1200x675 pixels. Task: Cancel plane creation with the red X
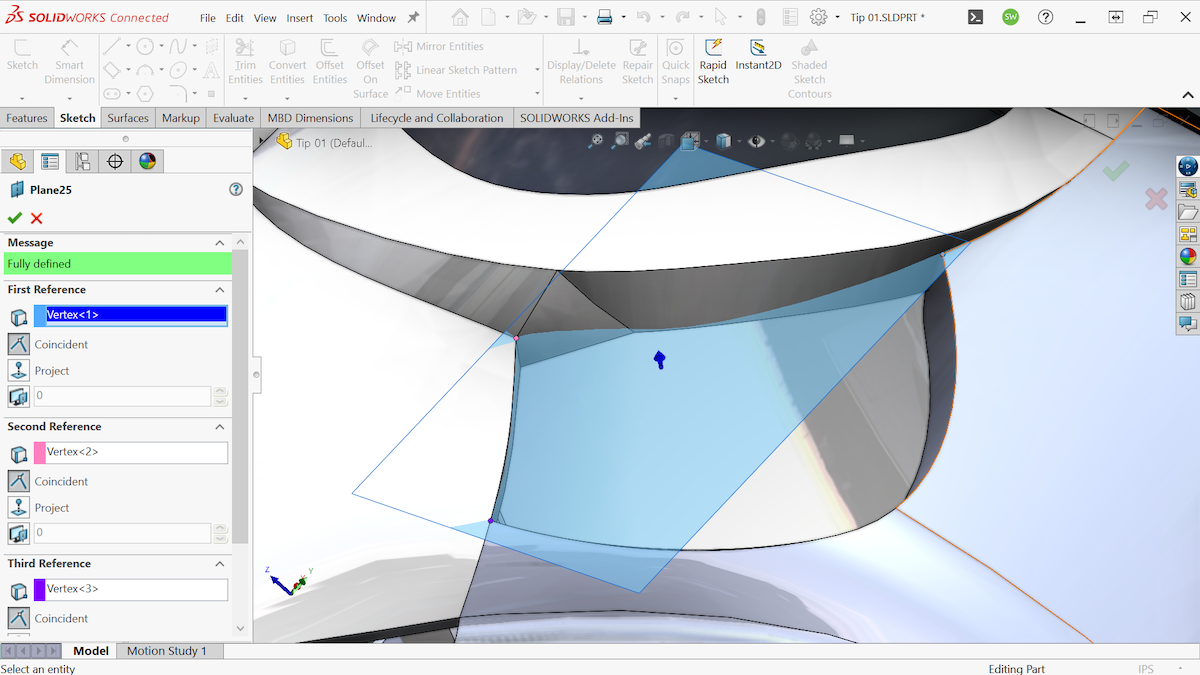tap(36, 218)
